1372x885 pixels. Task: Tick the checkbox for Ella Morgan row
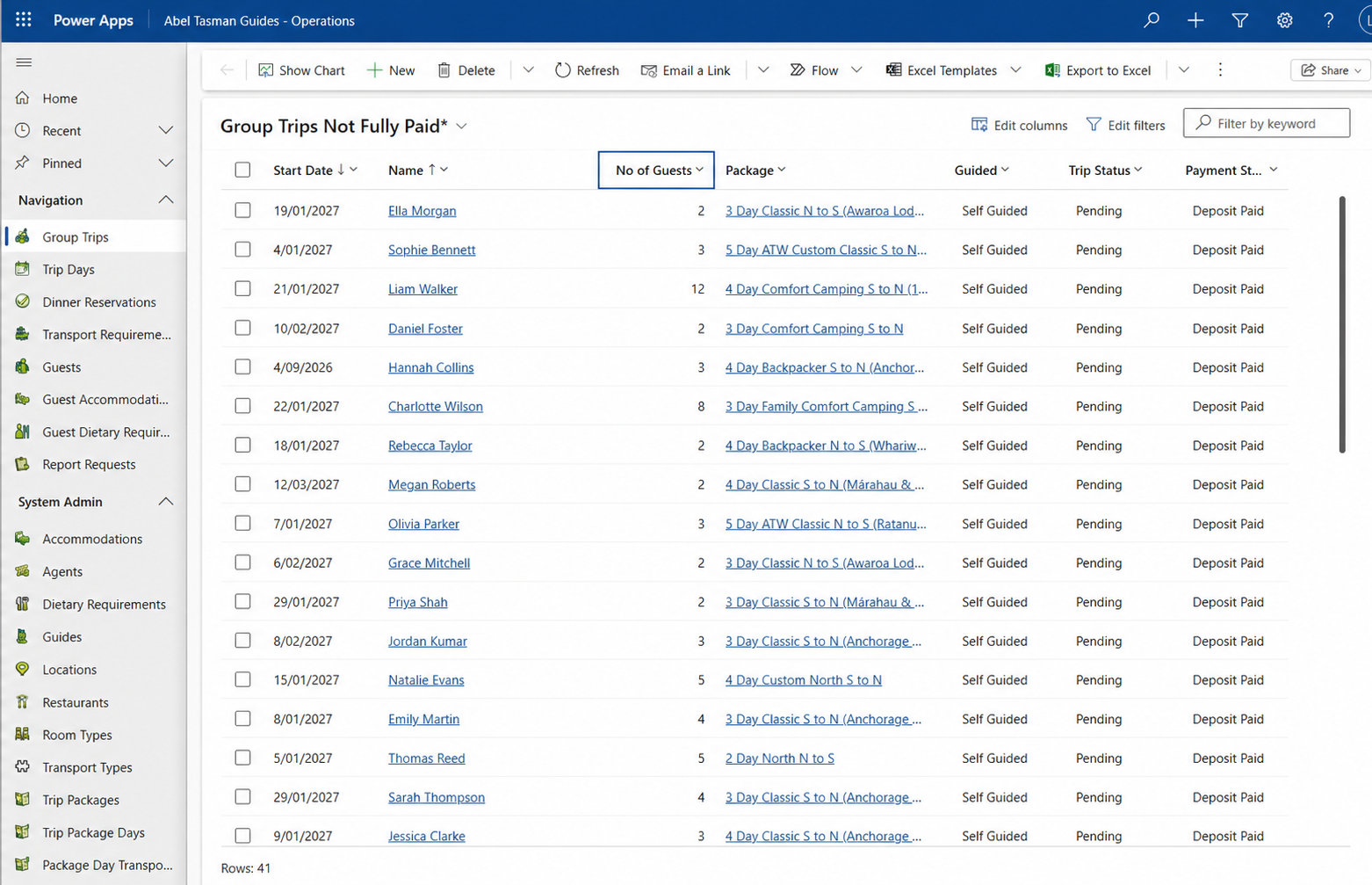pyautogui.click(x=242, y=210)
